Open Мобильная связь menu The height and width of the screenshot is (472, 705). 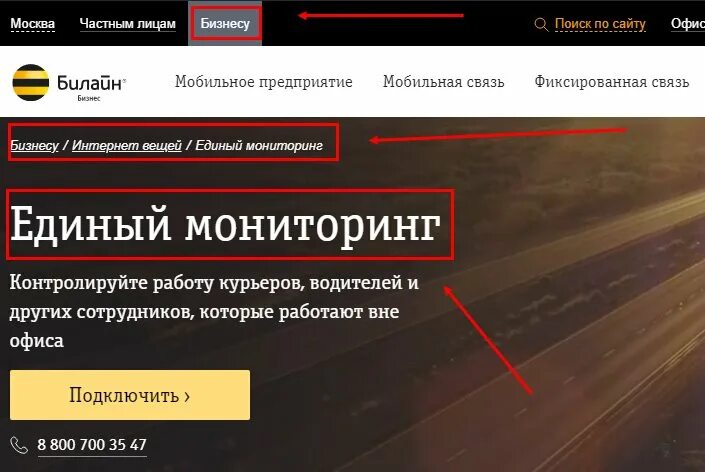(x=443, y=82)
